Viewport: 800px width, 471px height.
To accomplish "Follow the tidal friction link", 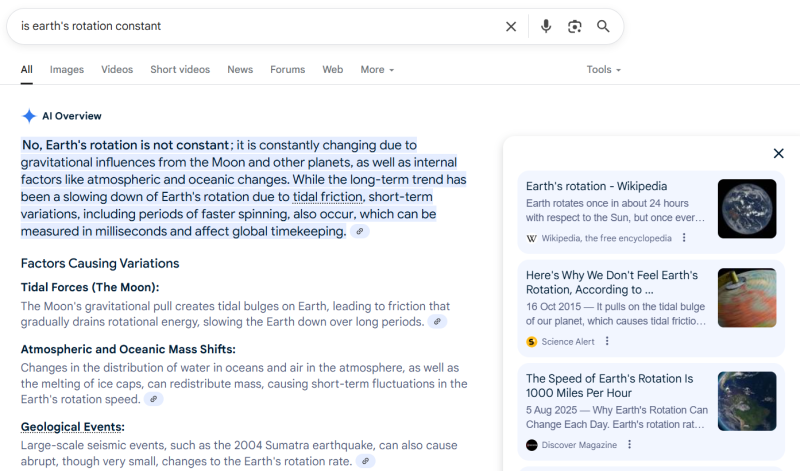I will click(x=327, y=197).
